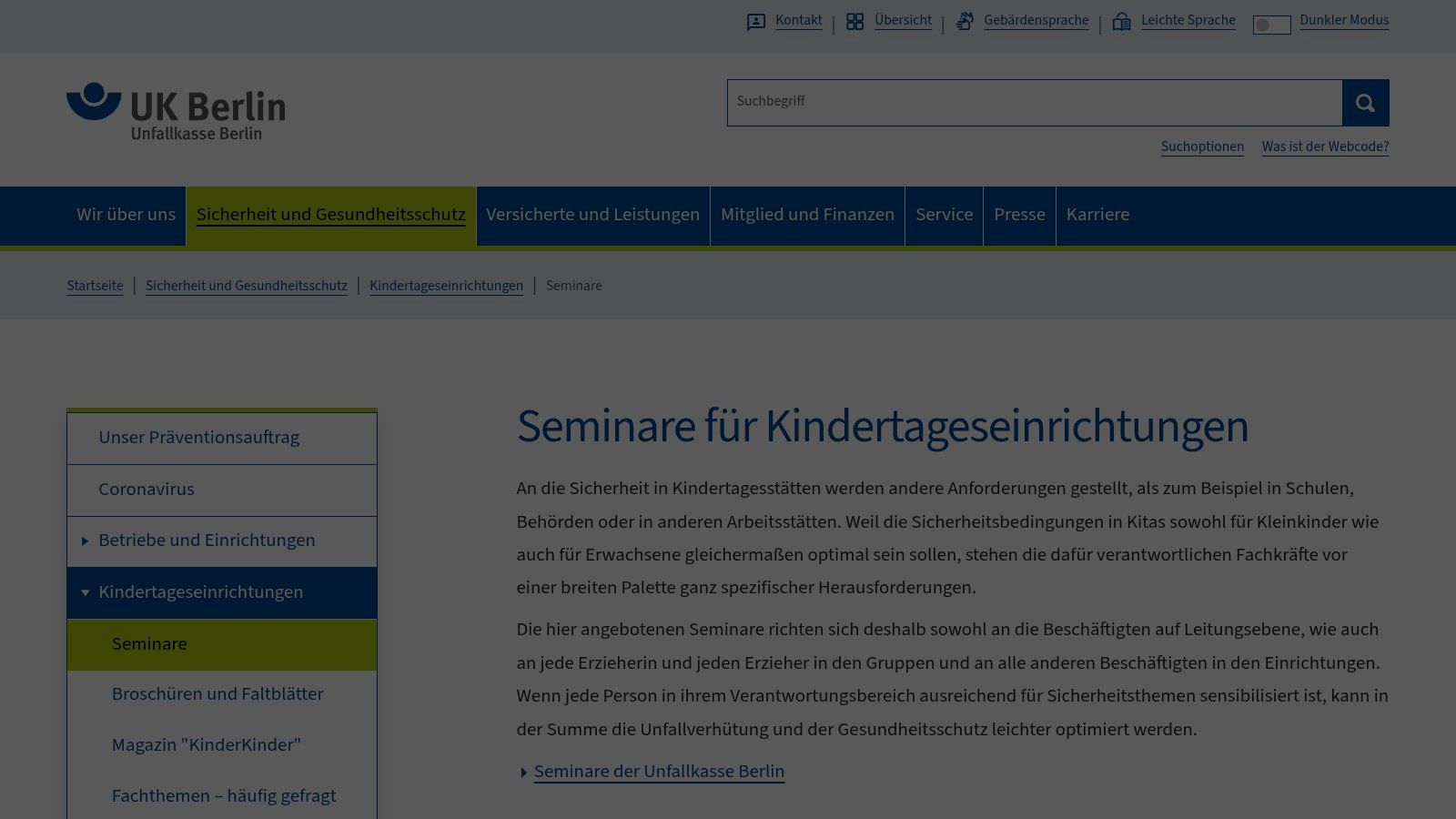The image size is (1456, 819).
Task: Click the magnifier search button
Action: (x=1365, y=103)
